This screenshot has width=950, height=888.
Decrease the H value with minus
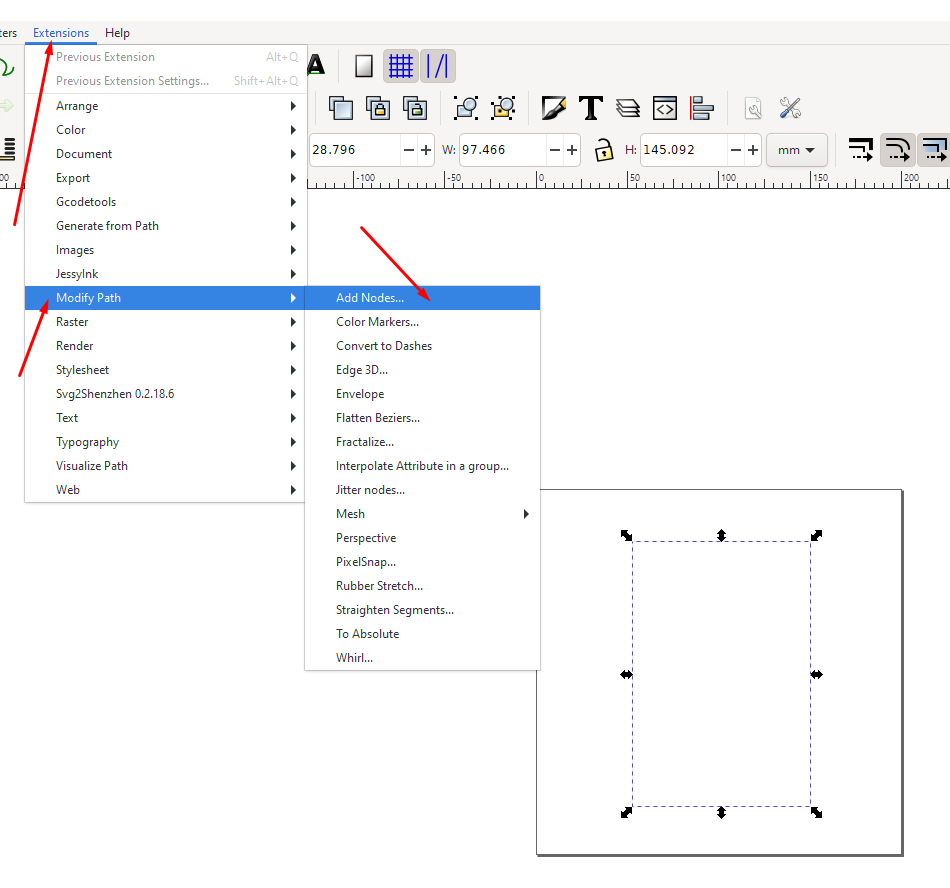click(736, 150)
